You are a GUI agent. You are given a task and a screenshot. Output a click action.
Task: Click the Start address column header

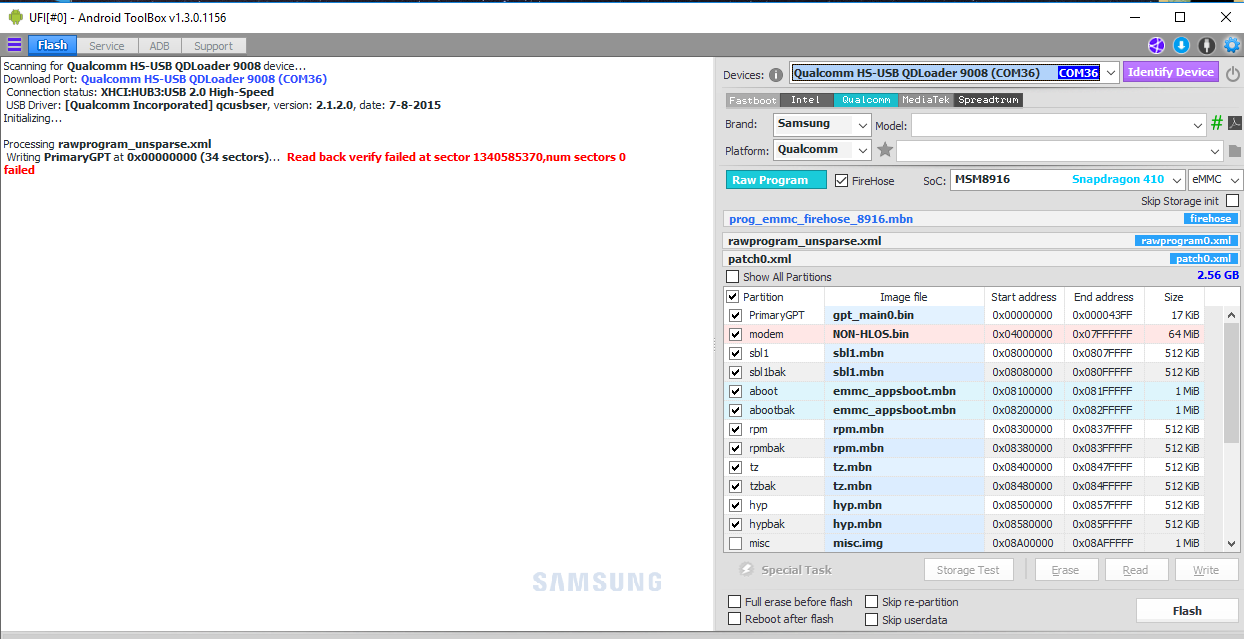click(x=1023, y=297)
